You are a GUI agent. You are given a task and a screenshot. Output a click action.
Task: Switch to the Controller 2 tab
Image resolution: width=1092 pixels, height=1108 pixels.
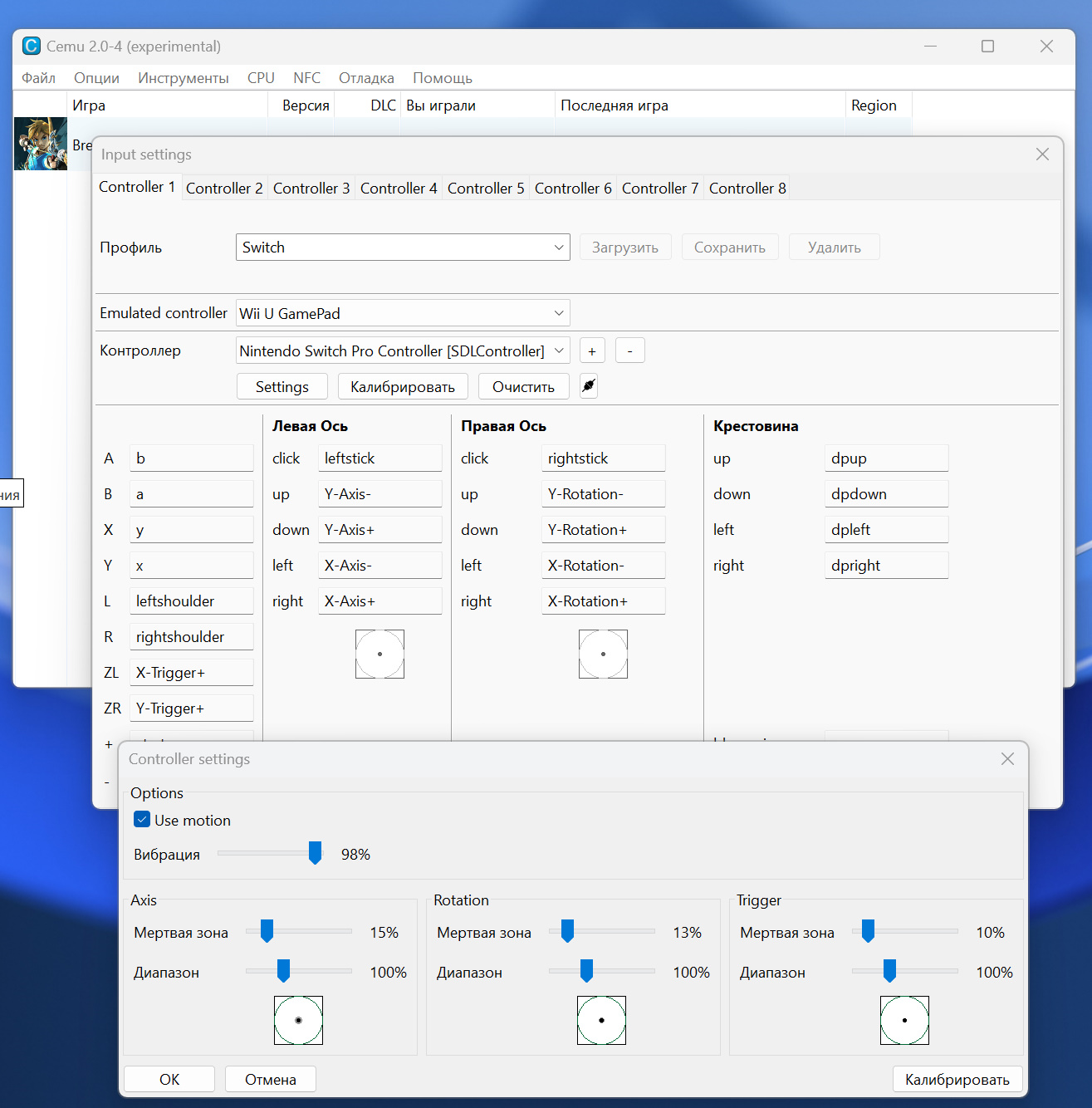224,189
